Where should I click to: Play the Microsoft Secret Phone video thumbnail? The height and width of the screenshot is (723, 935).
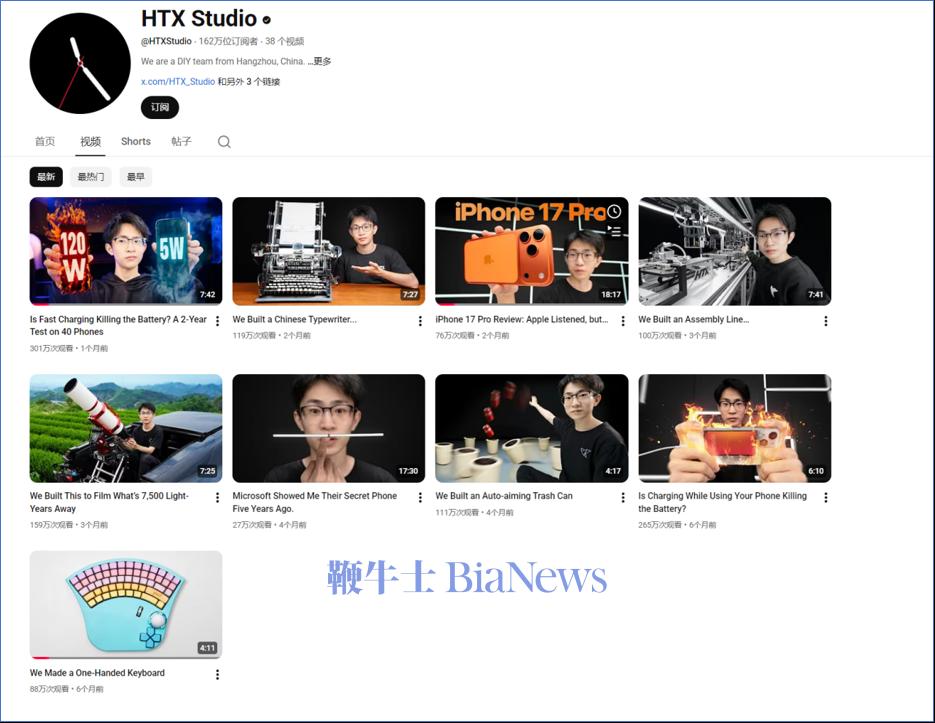click(329, 428)
